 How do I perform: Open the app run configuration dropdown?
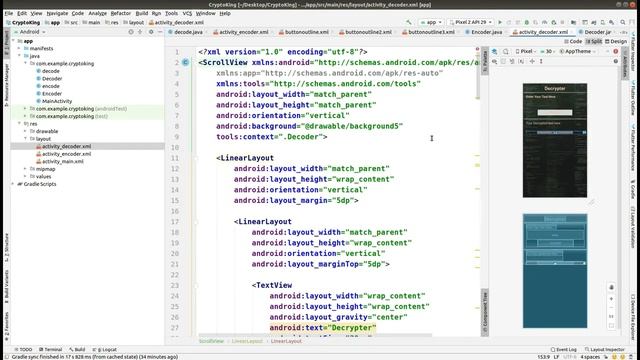coord(431,22)
